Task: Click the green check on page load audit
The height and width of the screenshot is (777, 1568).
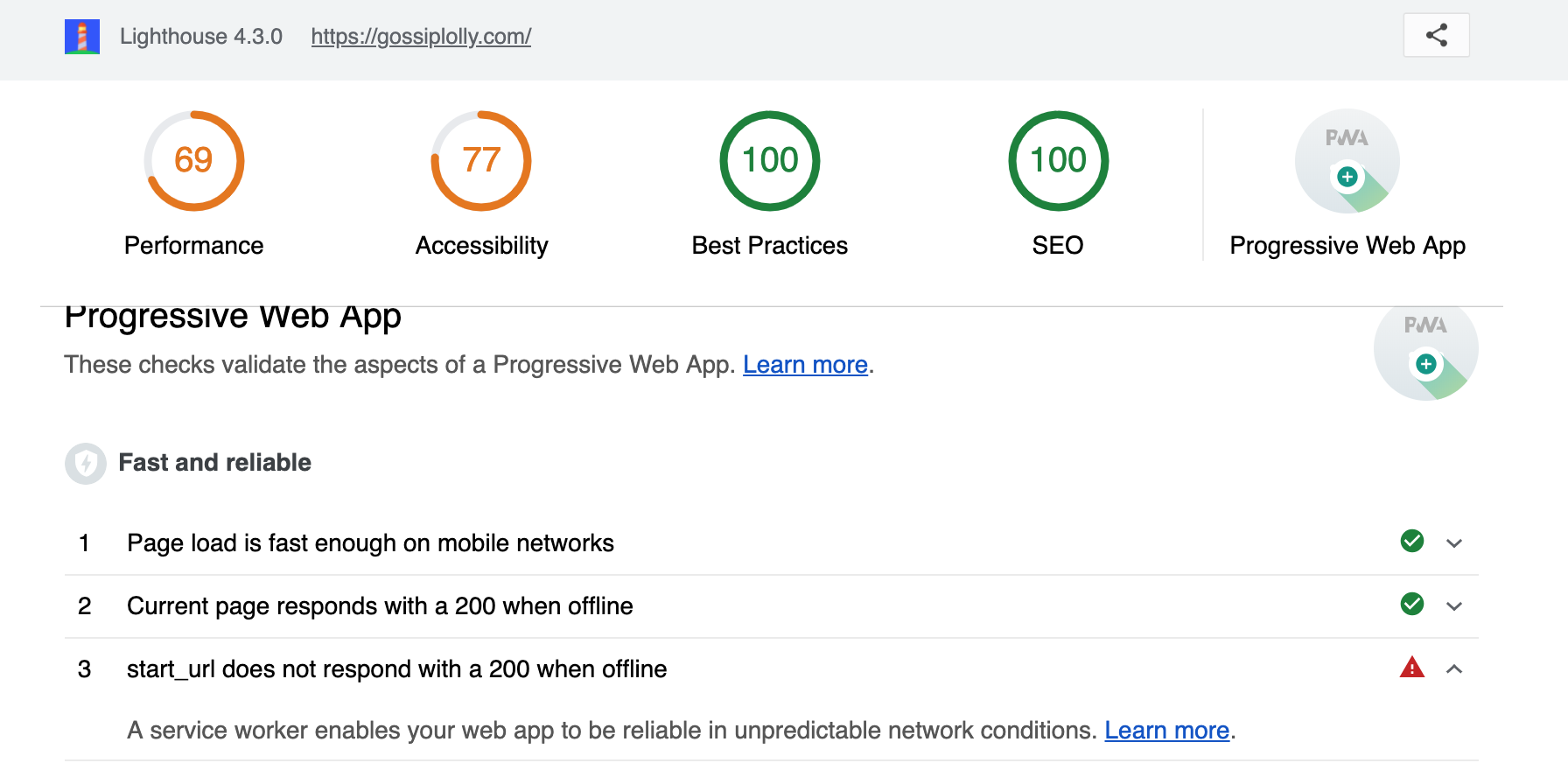Action: [1411, 542]
